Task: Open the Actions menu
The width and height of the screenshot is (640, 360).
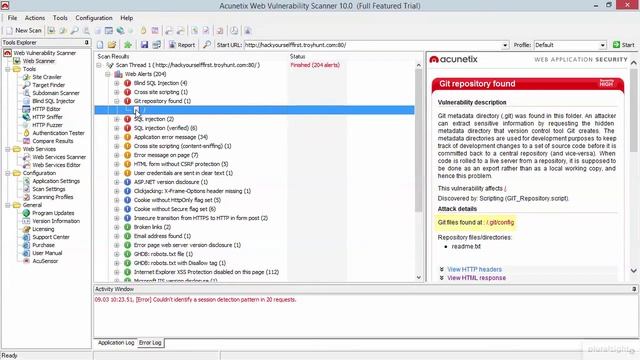Action: [35, 18]
